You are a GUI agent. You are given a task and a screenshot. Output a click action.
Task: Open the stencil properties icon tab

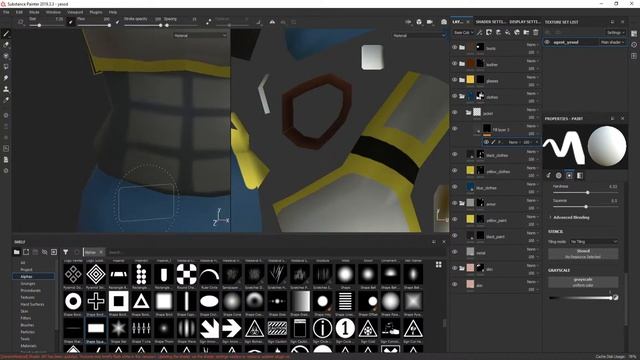(569, 176)
